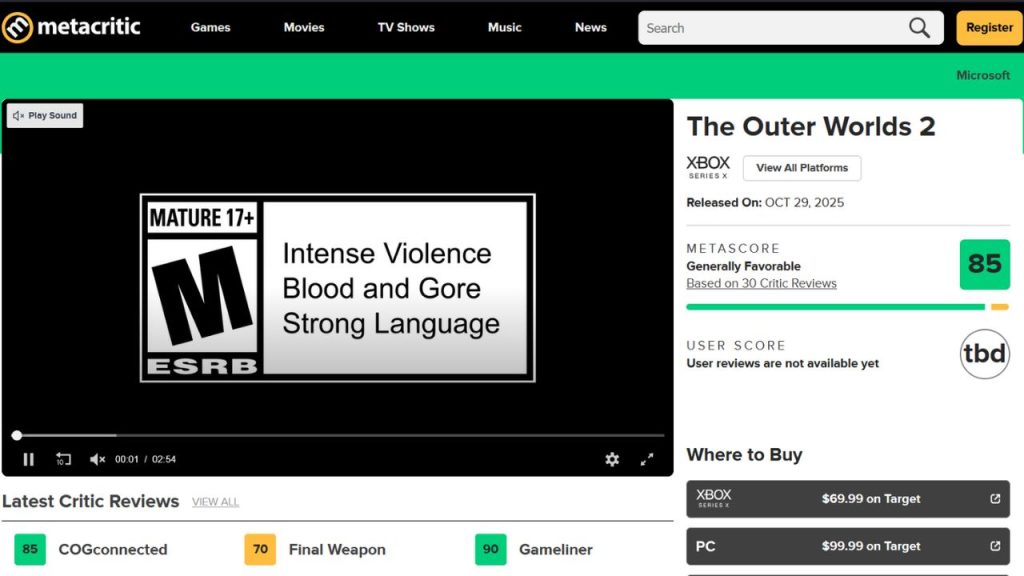
Task: Click the search magnifying glass icon
Action: (x=919, y=28)
